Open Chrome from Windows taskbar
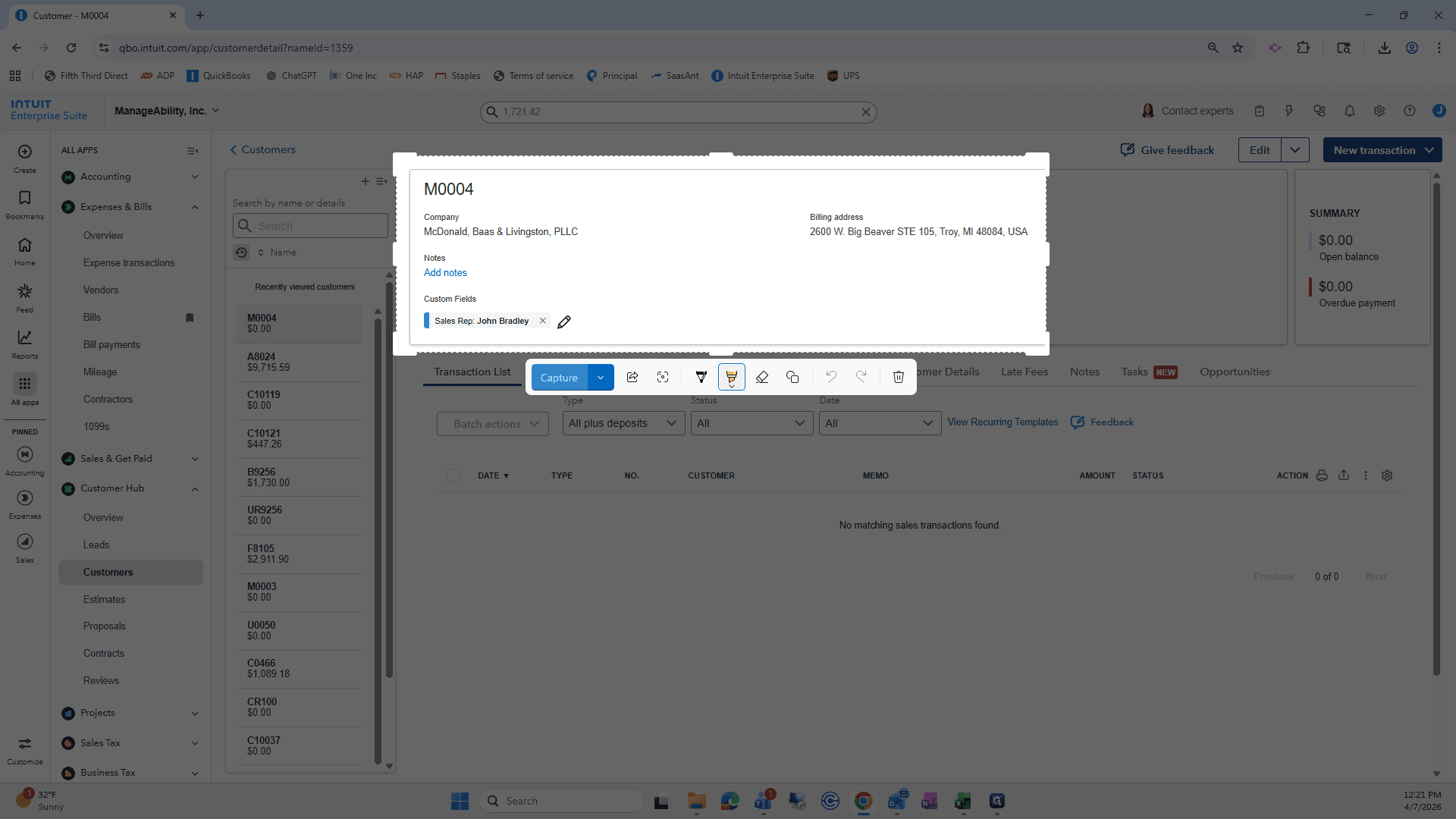 tap(863, 801)
